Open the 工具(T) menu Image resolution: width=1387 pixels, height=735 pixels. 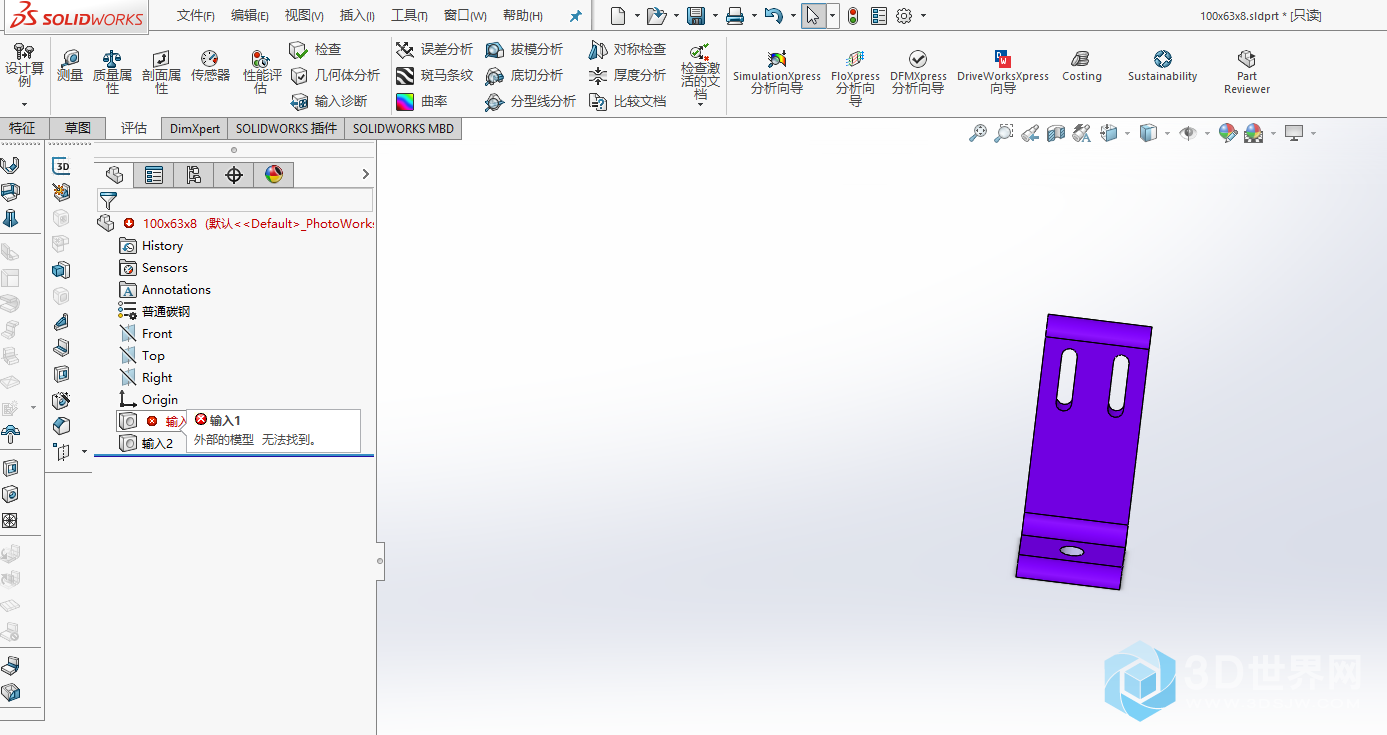(x=409, y=16)
